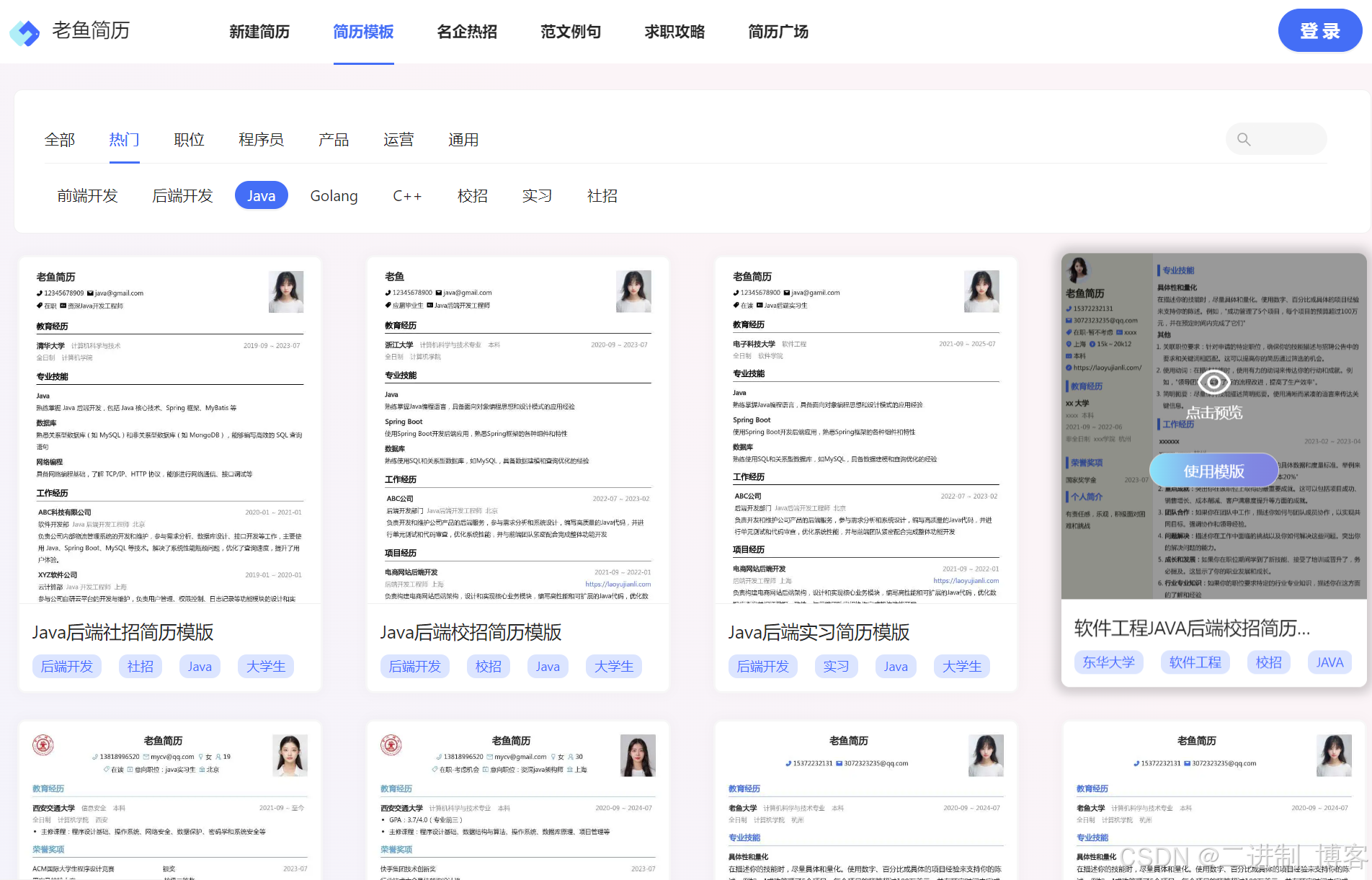
Task: Open 西安交通大学 计算机科学与技术 resume thumbnail
Action: [x=518, y=801]
